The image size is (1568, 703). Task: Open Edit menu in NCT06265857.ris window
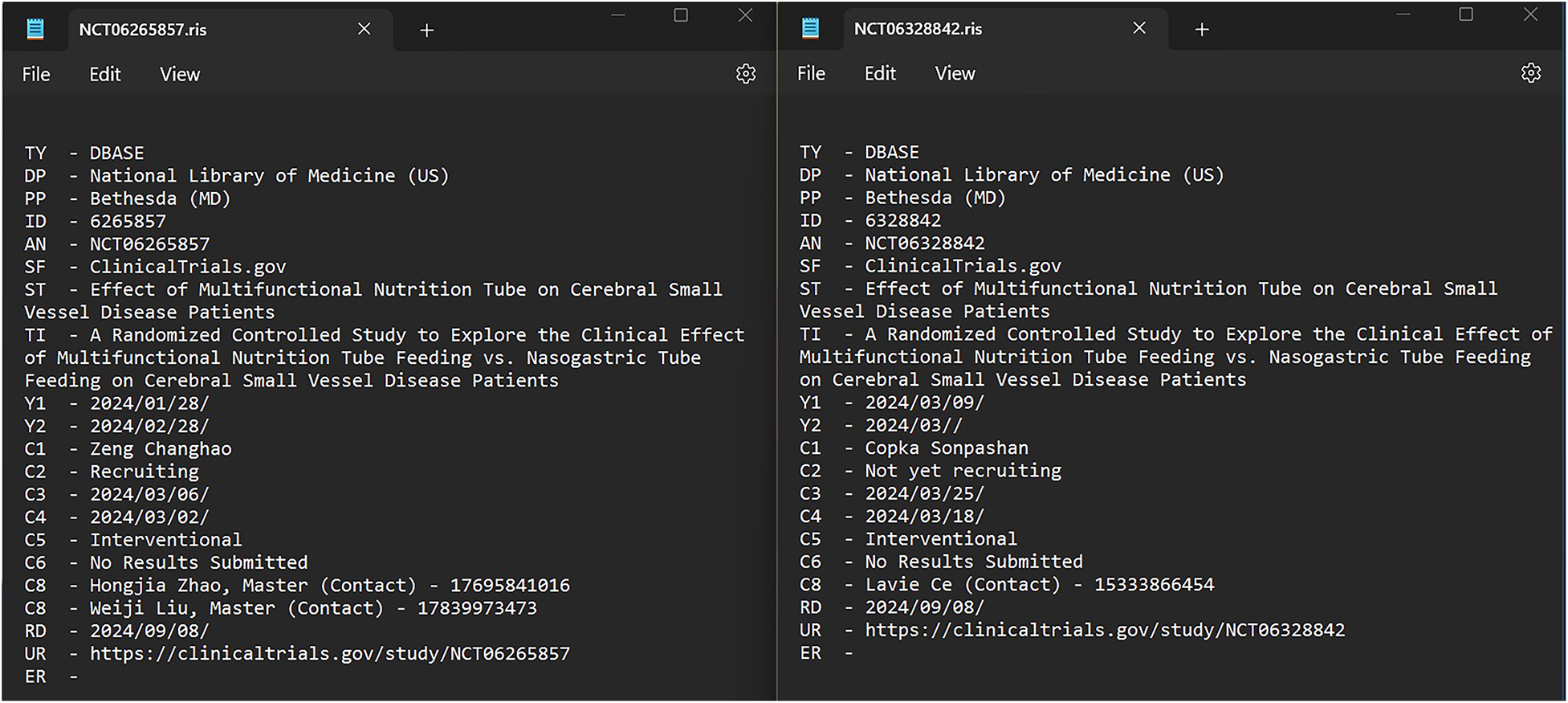105,75
